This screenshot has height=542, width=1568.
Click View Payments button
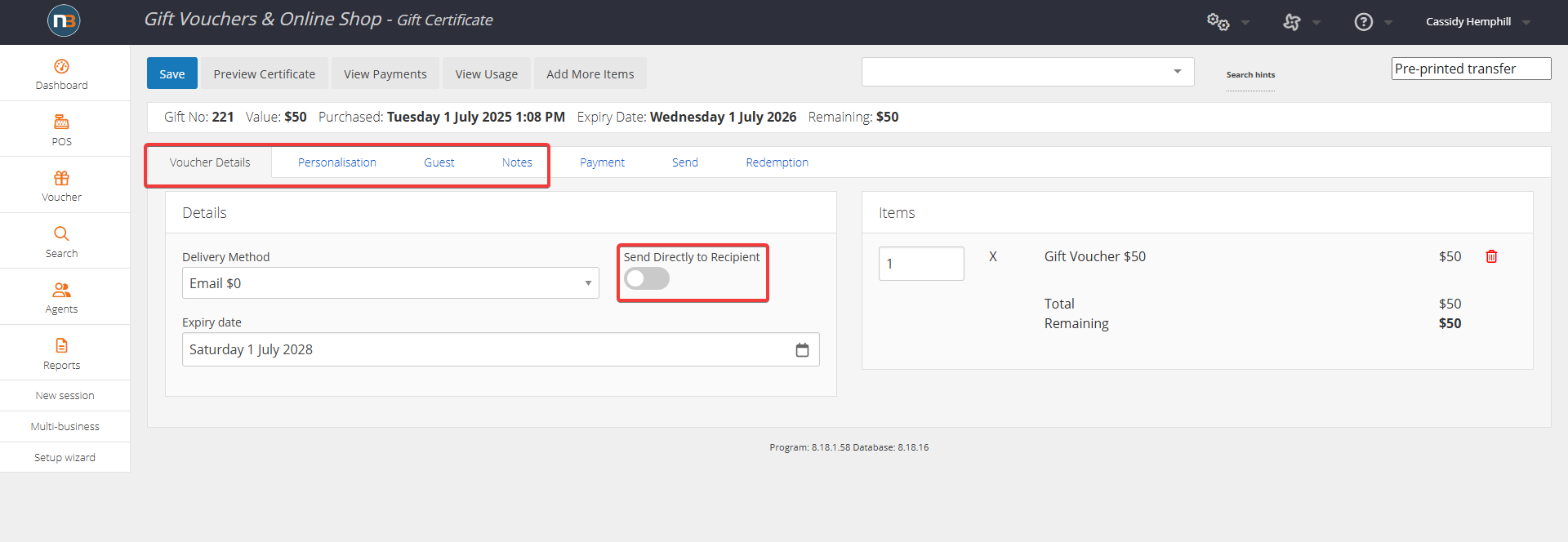coord(385,73)
